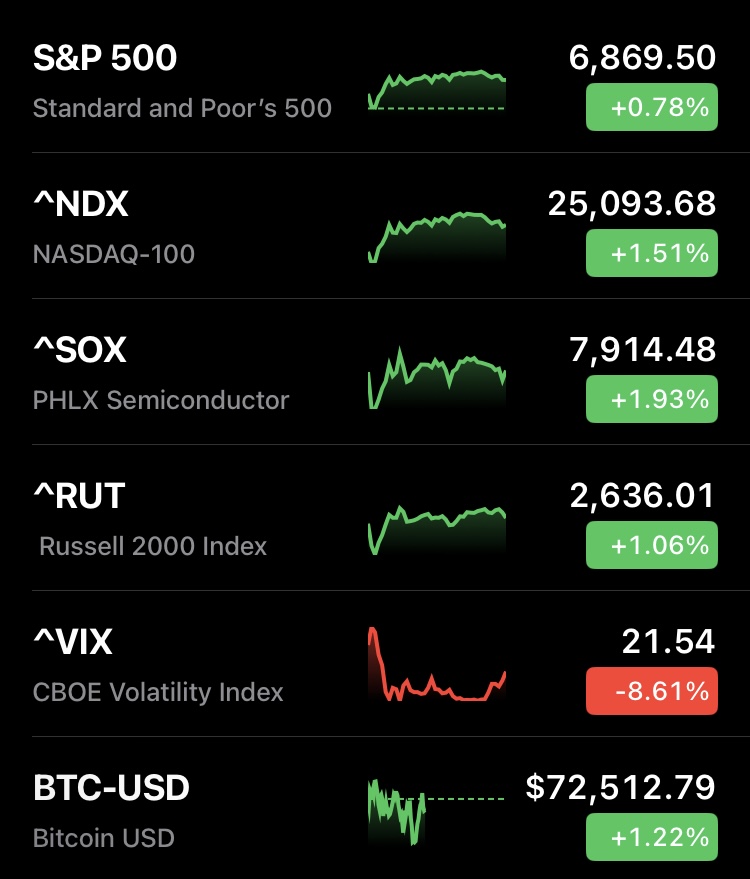The width and height of the screenshot is (750, 879).
Task: Tap the Bitcoin +1.22% change badge
Action: click(x=651, y=837)
